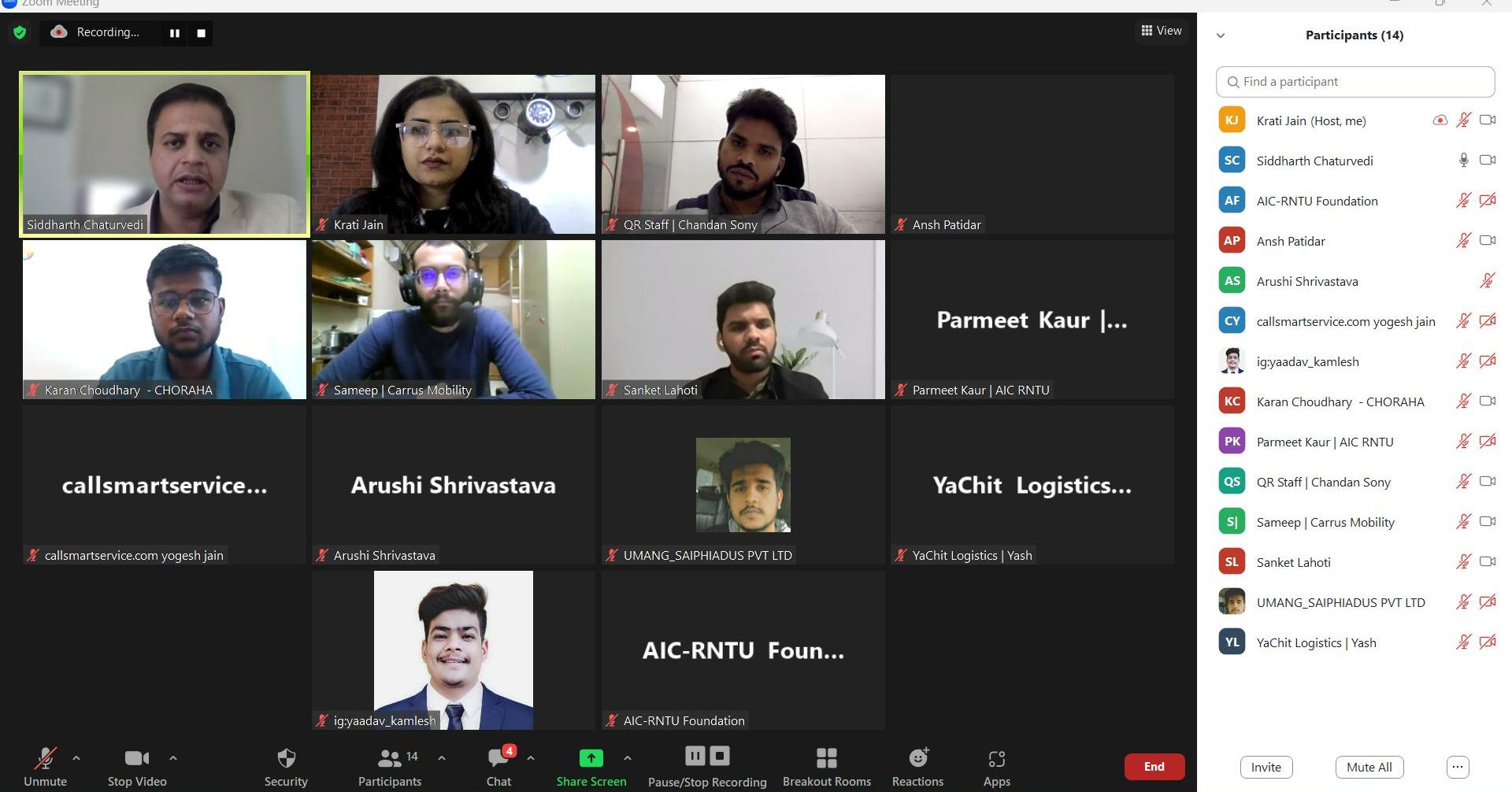Open the Apps icon
The width and height of the screenshot is (1512, 792).
coord(996,759)
